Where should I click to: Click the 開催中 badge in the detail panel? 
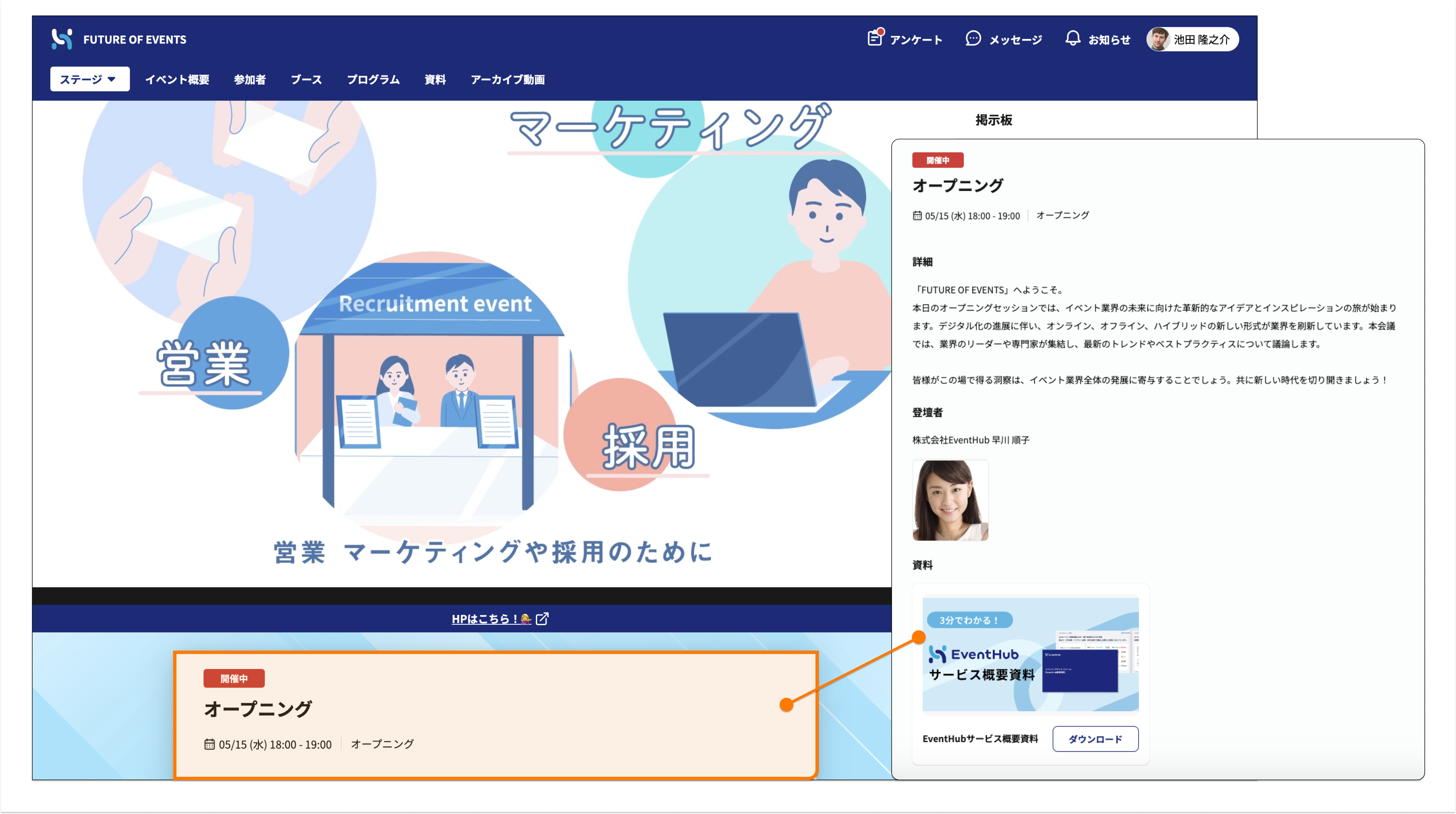click(938, 160)
